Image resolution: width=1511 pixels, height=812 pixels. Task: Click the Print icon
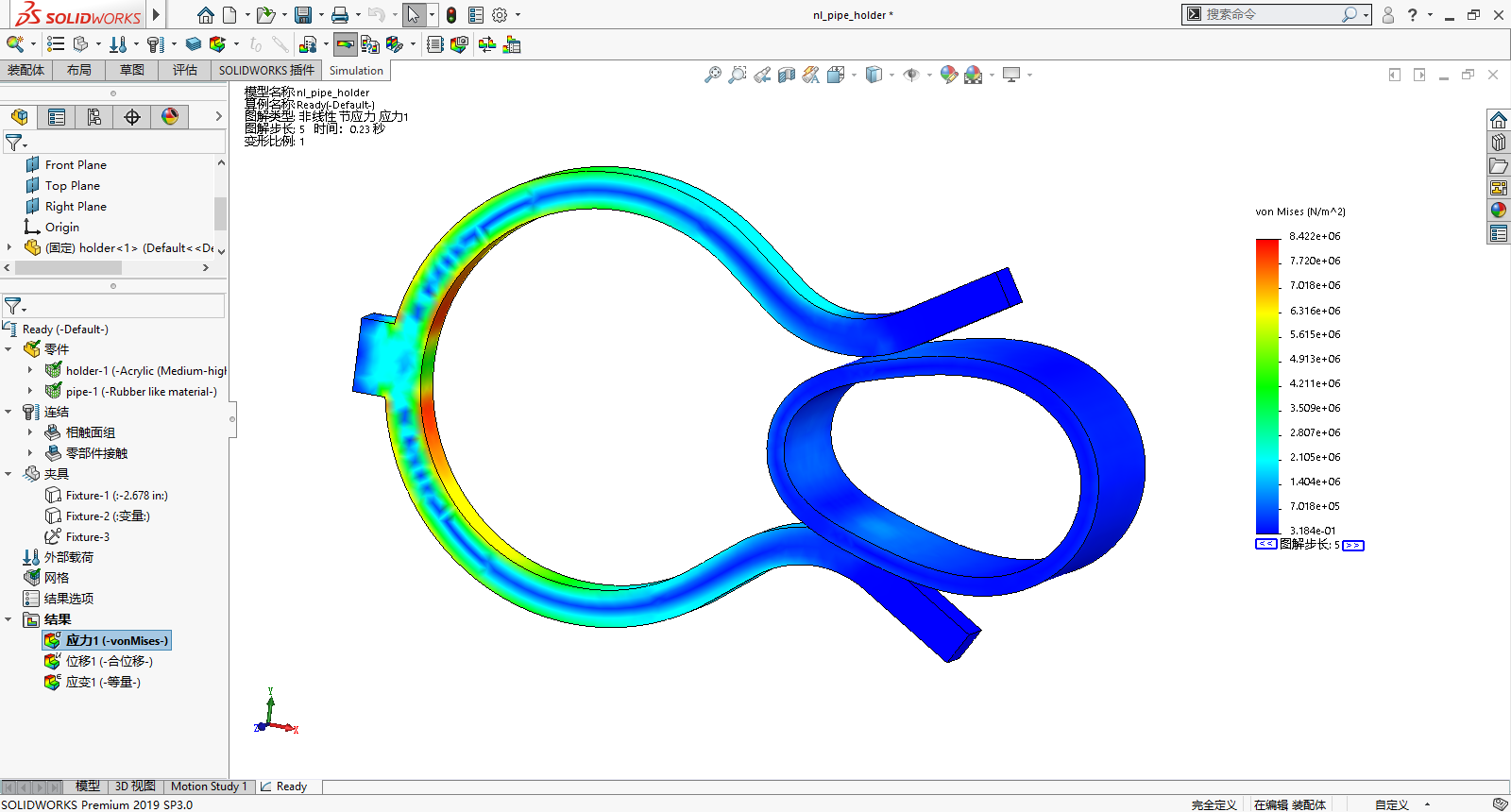(340, 15)
